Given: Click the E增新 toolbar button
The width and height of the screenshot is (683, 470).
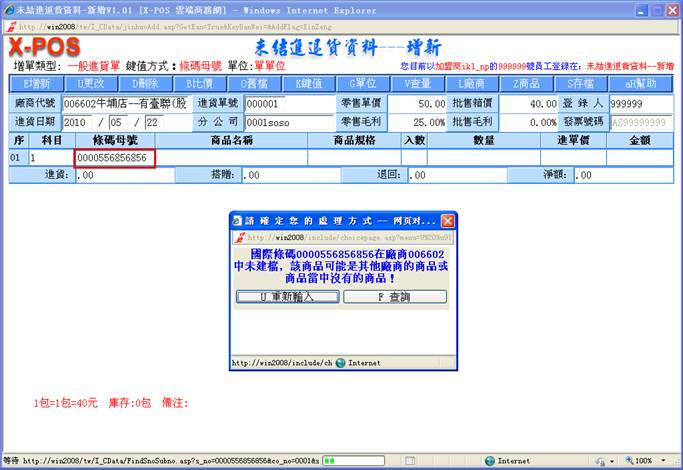Looking at the screenshot, I should tap(37, 83).
